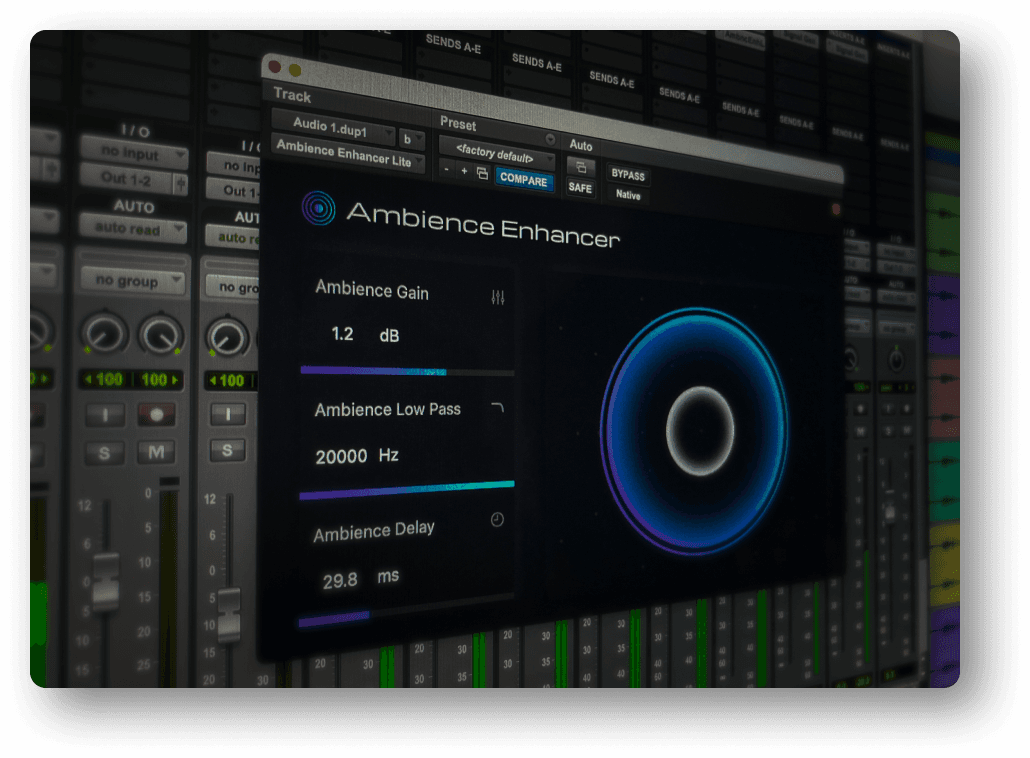This screenshot has width=1030, height=758.
Task: Open the <factory default> preset dropdown
Action: click(496, 154)
